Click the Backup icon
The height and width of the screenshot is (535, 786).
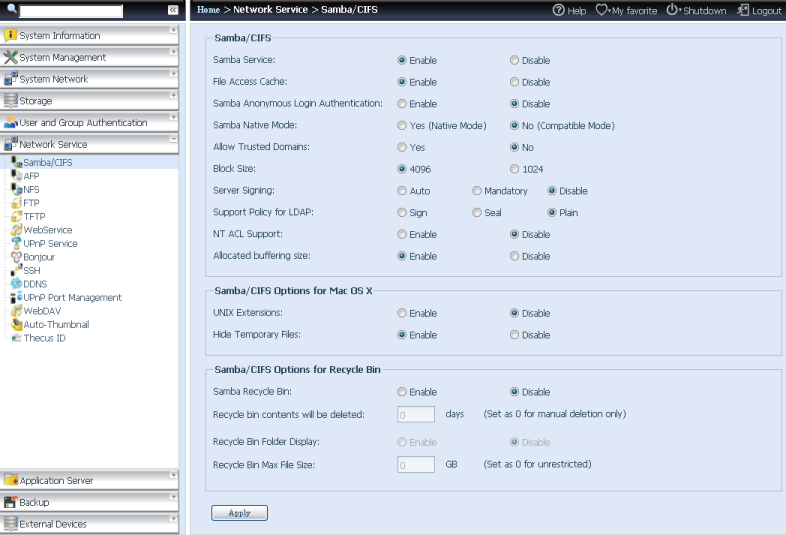click(x=10, y=502)
